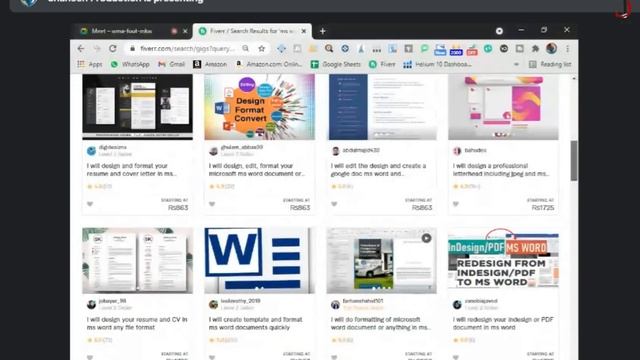Open the Chrome media control button

(x=499, y=31)
